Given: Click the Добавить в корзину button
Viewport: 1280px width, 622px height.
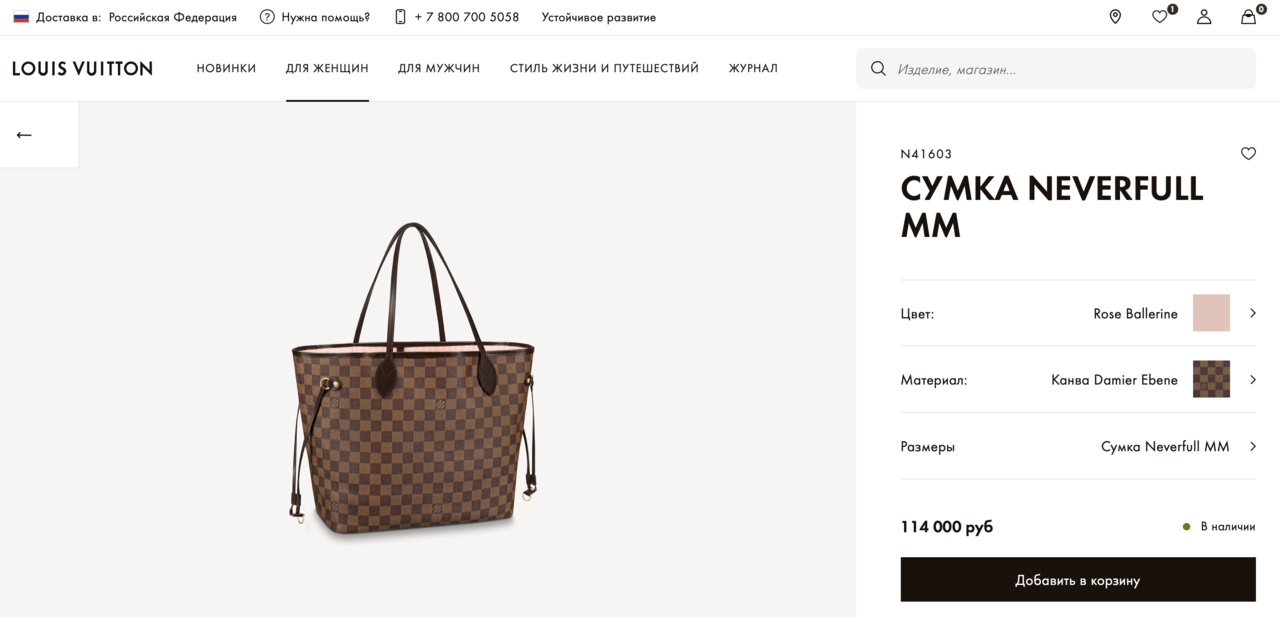Looking at the screenshot, I should [x=1077, y=580].
